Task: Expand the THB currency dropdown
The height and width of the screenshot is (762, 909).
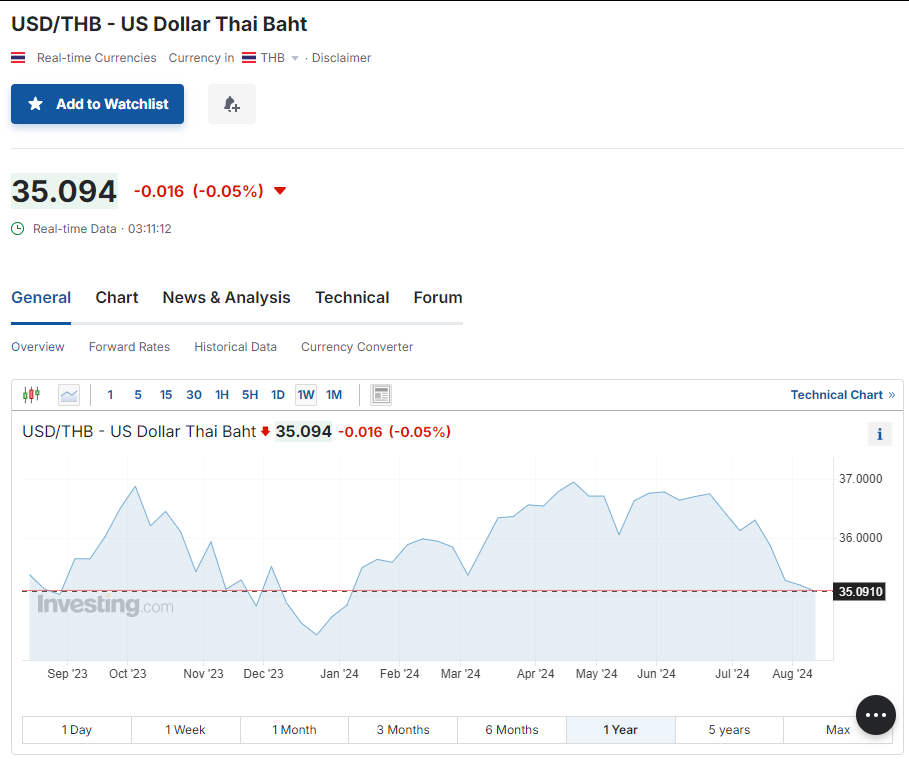Action: pos(294,58)
